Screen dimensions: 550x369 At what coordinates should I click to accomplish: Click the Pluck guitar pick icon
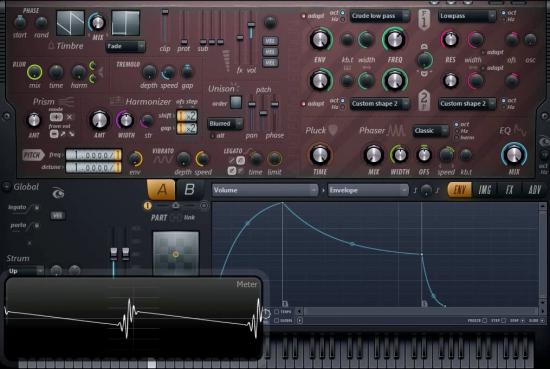(x=333, y=130)
